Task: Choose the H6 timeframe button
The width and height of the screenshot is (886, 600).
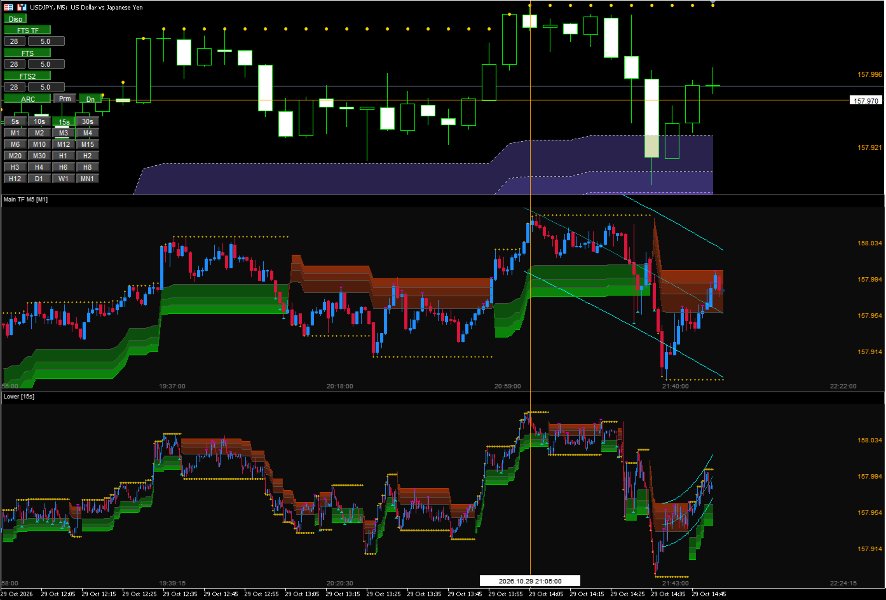Action: click(63, 167)
